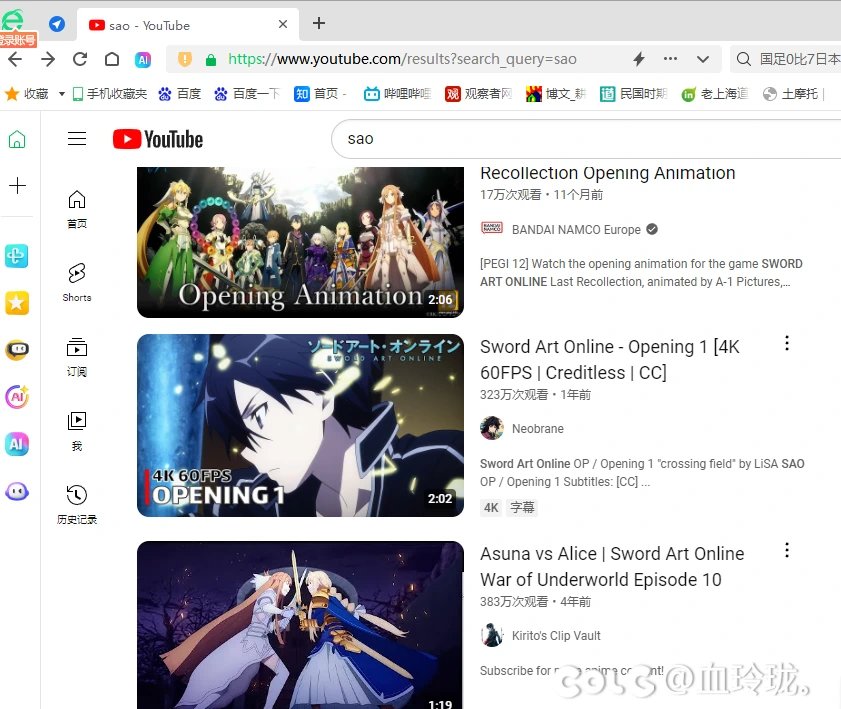
Task: Open the 观察者网 bookmark
Action: click(478, 94)
